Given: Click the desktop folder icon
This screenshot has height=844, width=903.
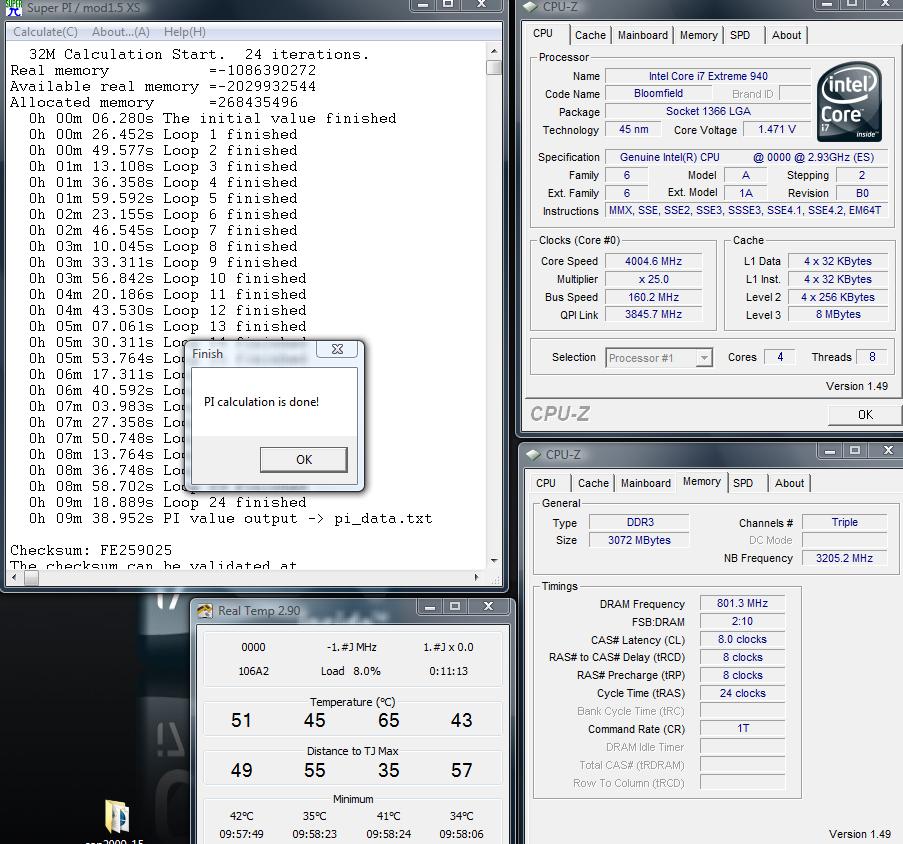Looking at the screenshot, I should click(117, 816).
